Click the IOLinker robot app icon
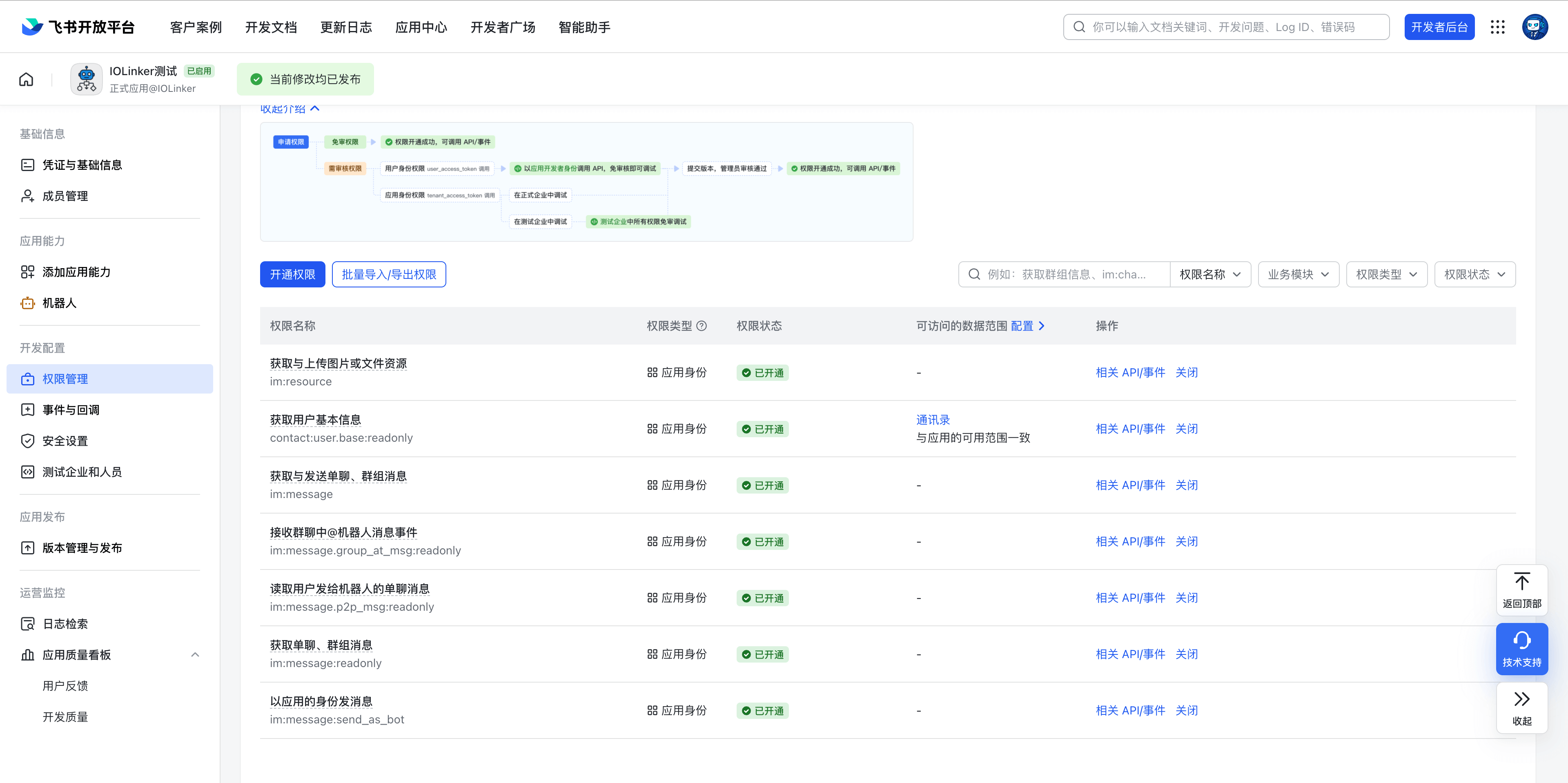This screenshot has width=1568, height=783. click(87, 79)
